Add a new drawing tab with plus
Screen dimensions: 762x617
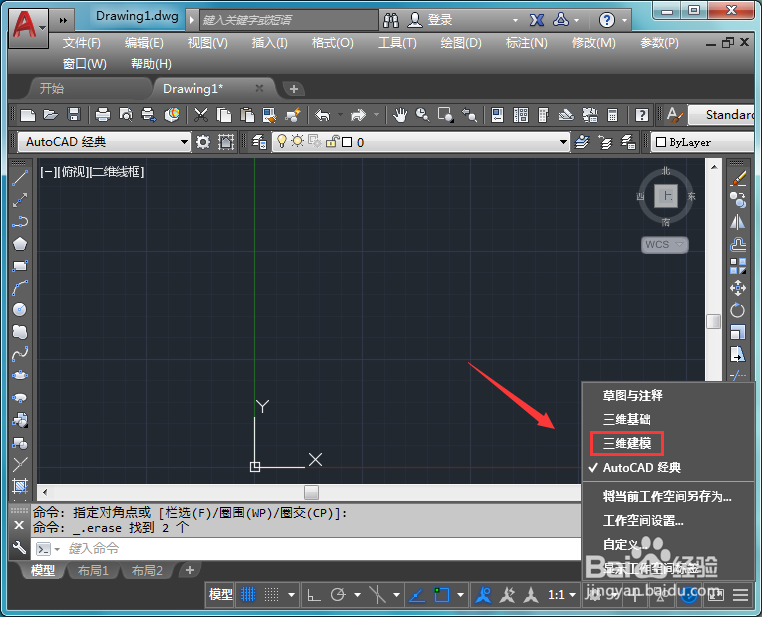click(x=294, y=89)
